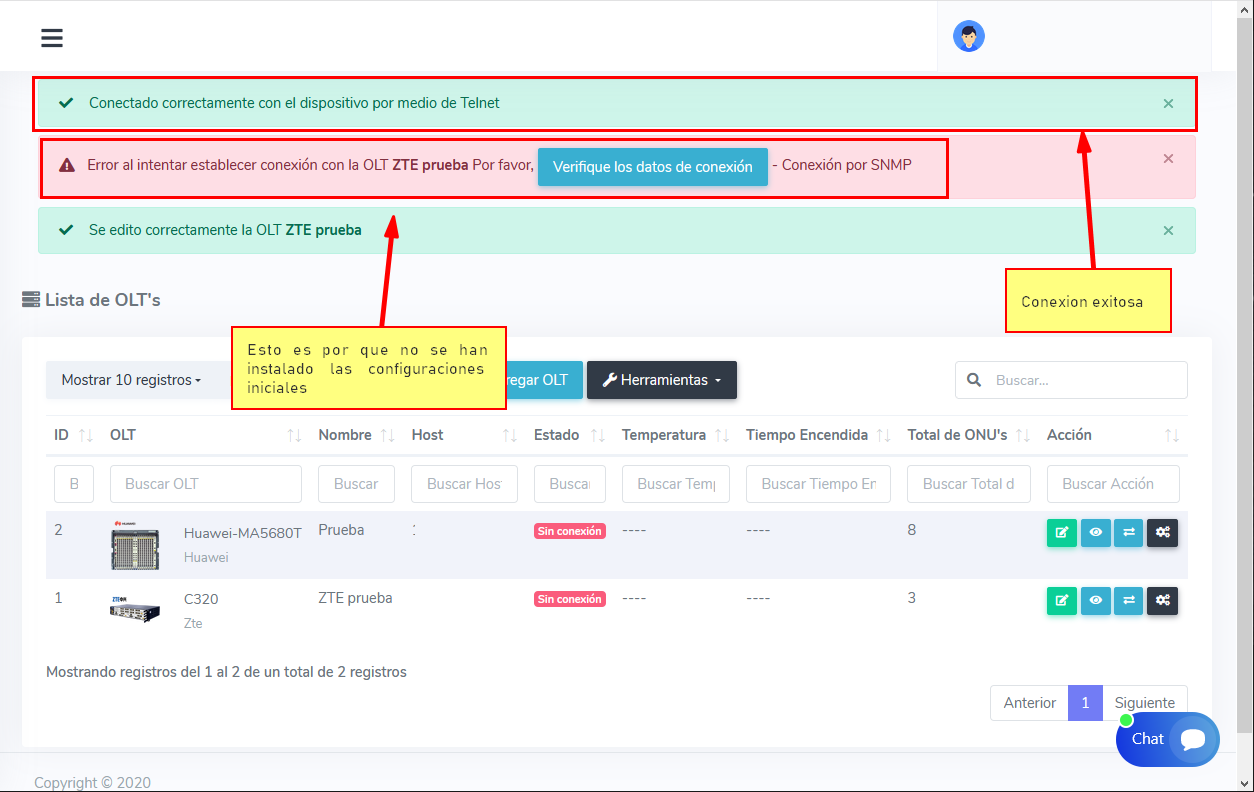The height and width of the screenshot is (792, 1254).
Task: View details of the ZTE C320 OLT
Action: 1095,601
